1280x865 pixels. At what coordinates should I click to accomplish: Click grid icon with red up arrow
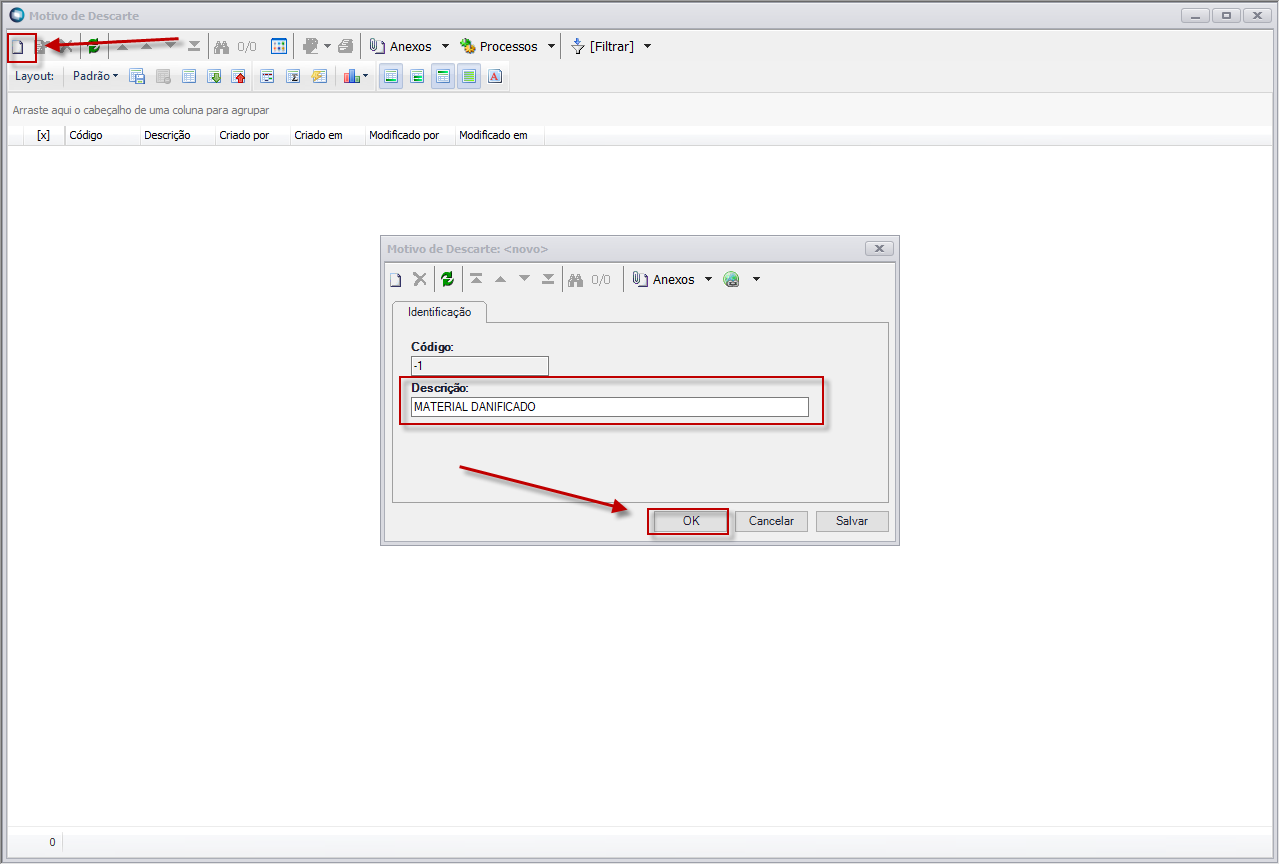(x=239, y=76)
